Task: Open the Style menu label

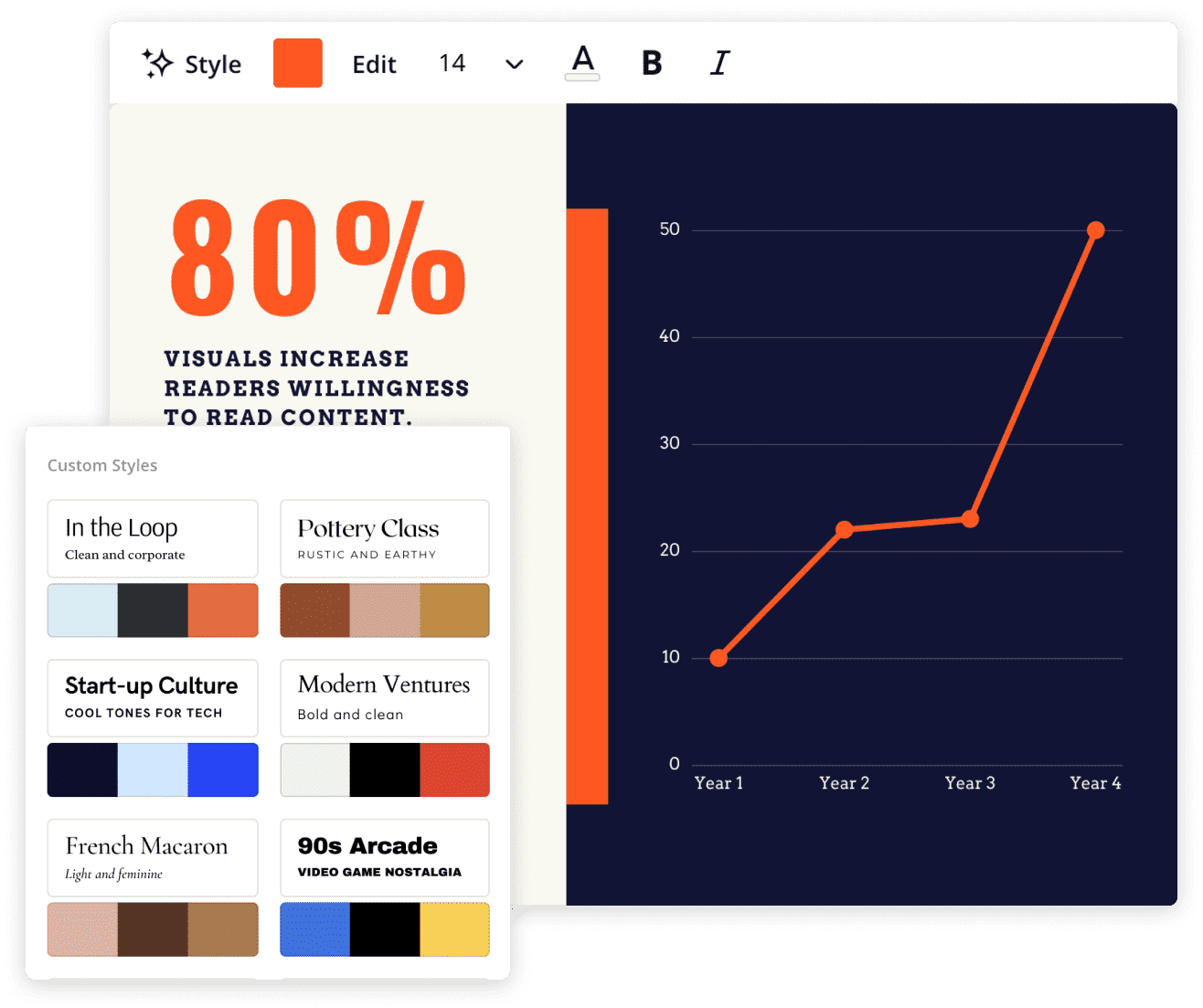Action: [213, 65]
